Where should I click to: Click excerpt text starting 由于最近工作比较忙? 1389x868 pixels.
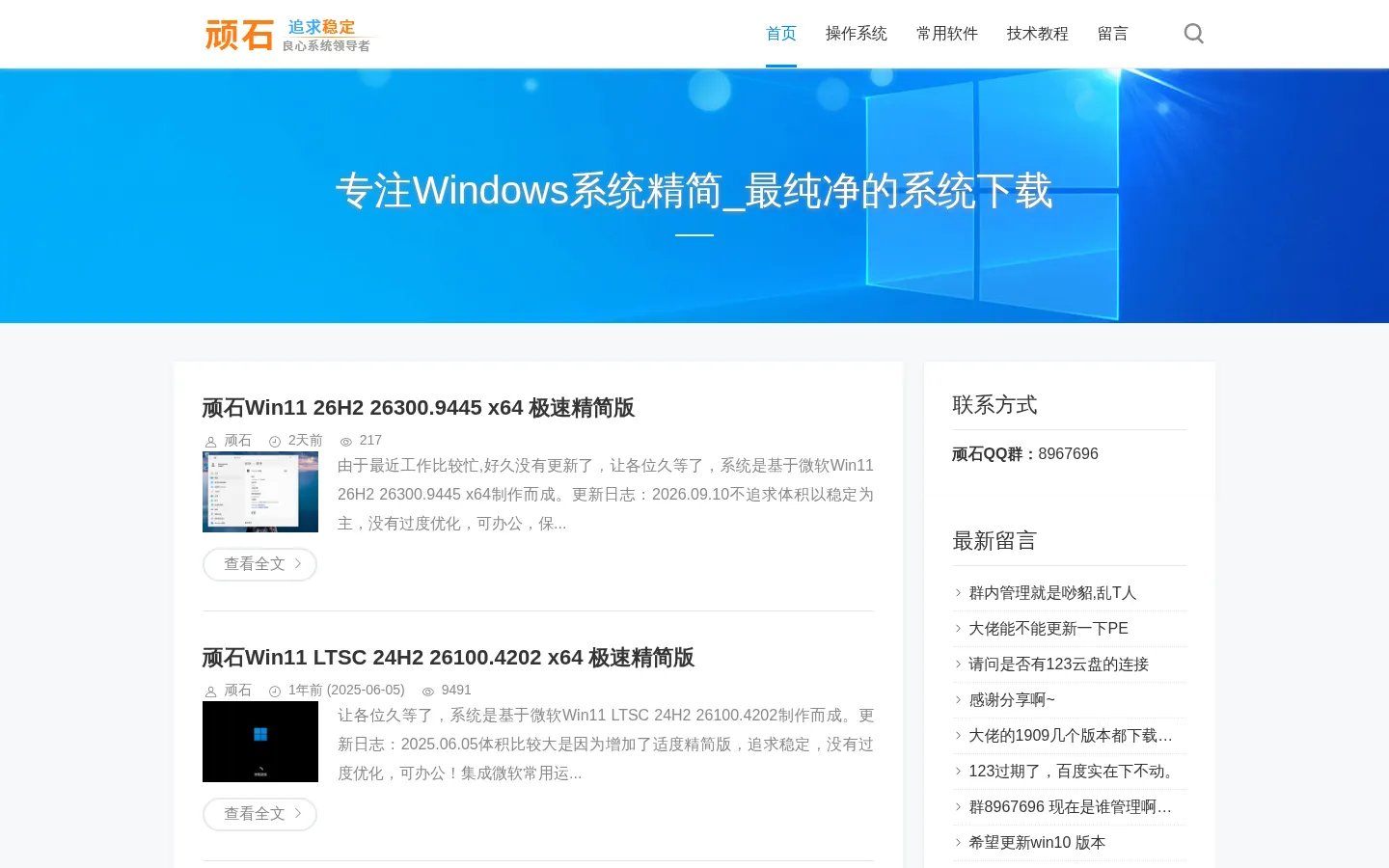[x=606, y=495]
